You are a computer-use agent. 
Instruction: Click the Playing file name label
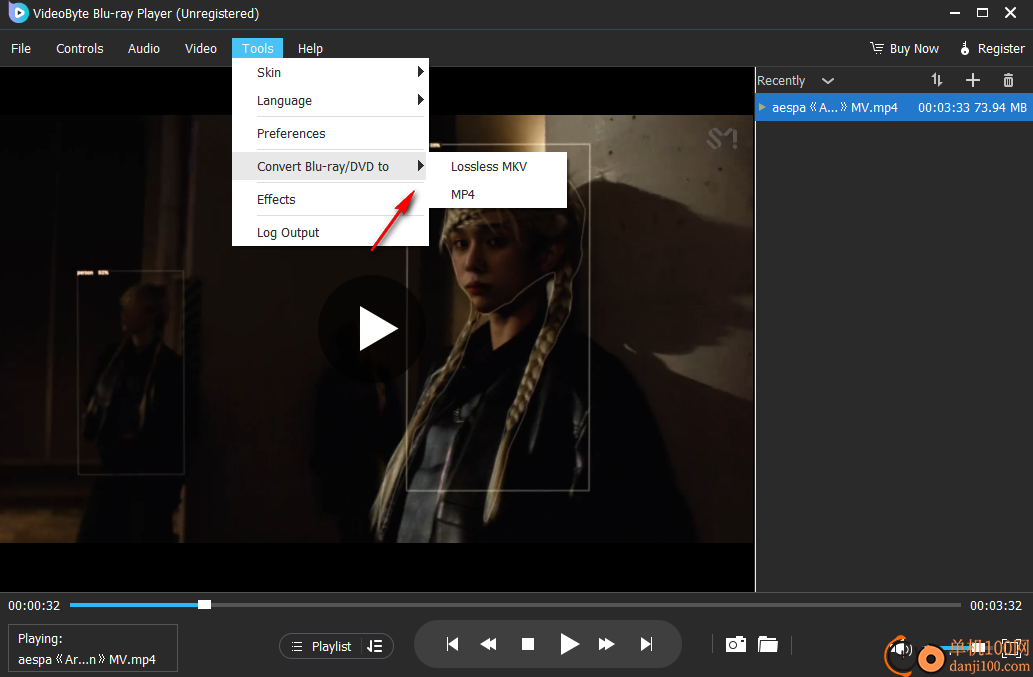tap(87, 659)
